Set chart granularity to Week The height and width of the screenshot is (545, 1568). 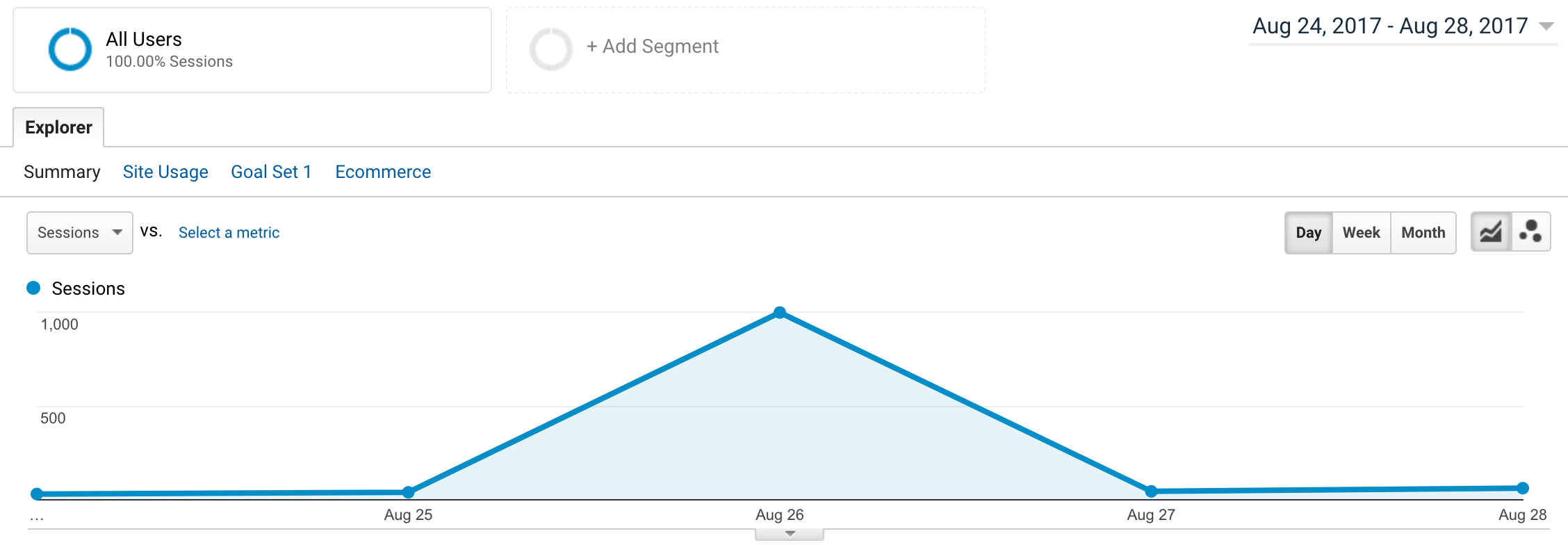click(x=1361, y=233)
